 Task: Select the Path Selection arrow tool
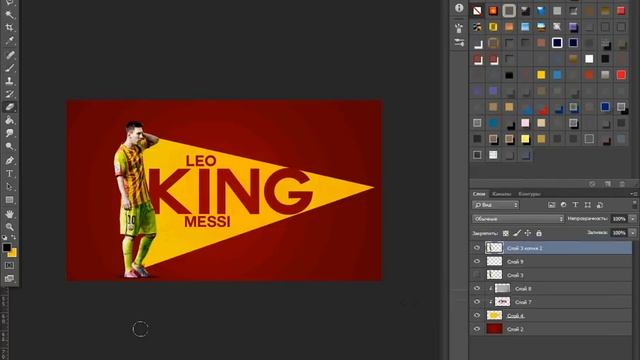(x=9, y=187)
